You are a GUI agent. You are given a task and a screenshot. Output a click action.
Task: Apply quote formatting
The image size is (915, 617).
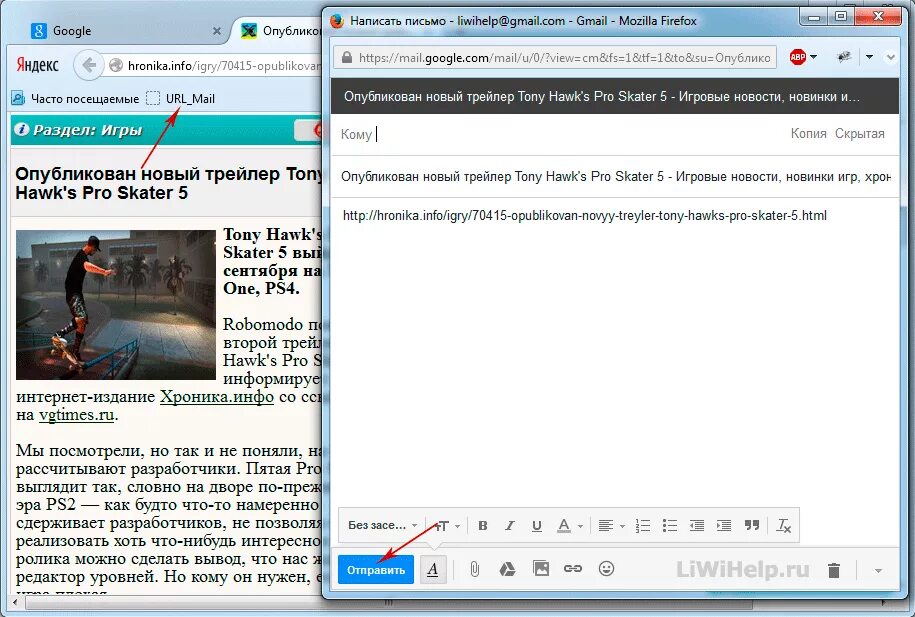pyautogui.click(x=752, y=525)
